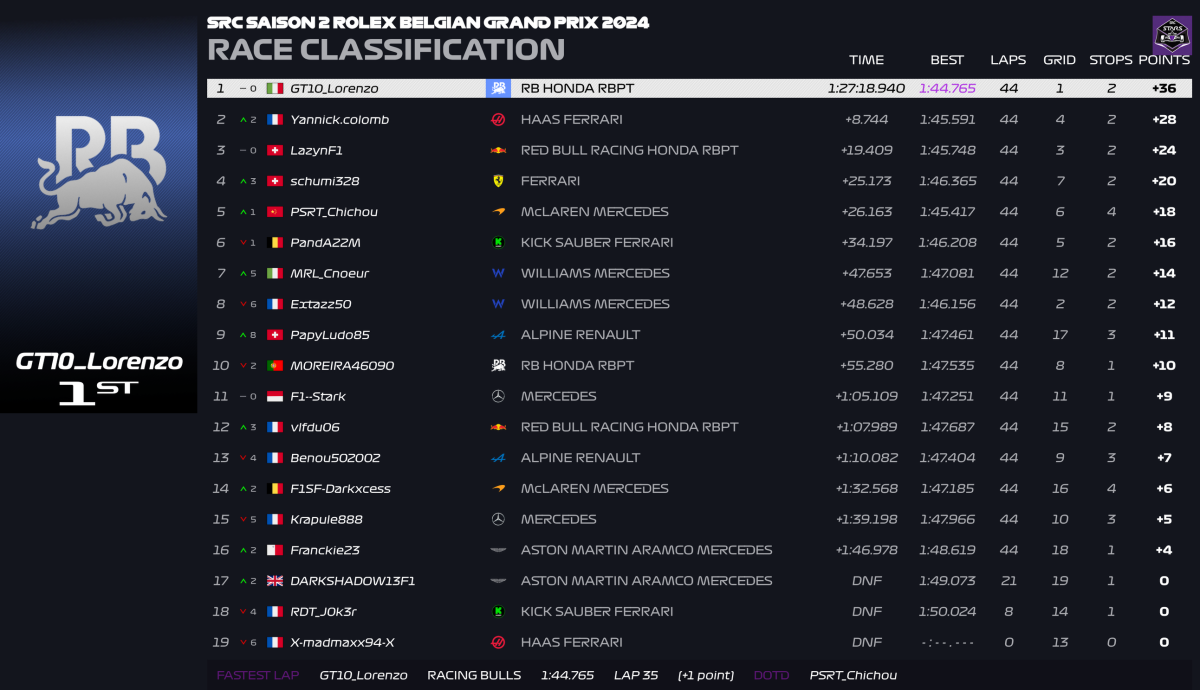Image resolution: width=1200 pixels, height=690 pixels.
Task: Click Aston Martin logo in Franckie23 row
Action: [x=498, y=550]
